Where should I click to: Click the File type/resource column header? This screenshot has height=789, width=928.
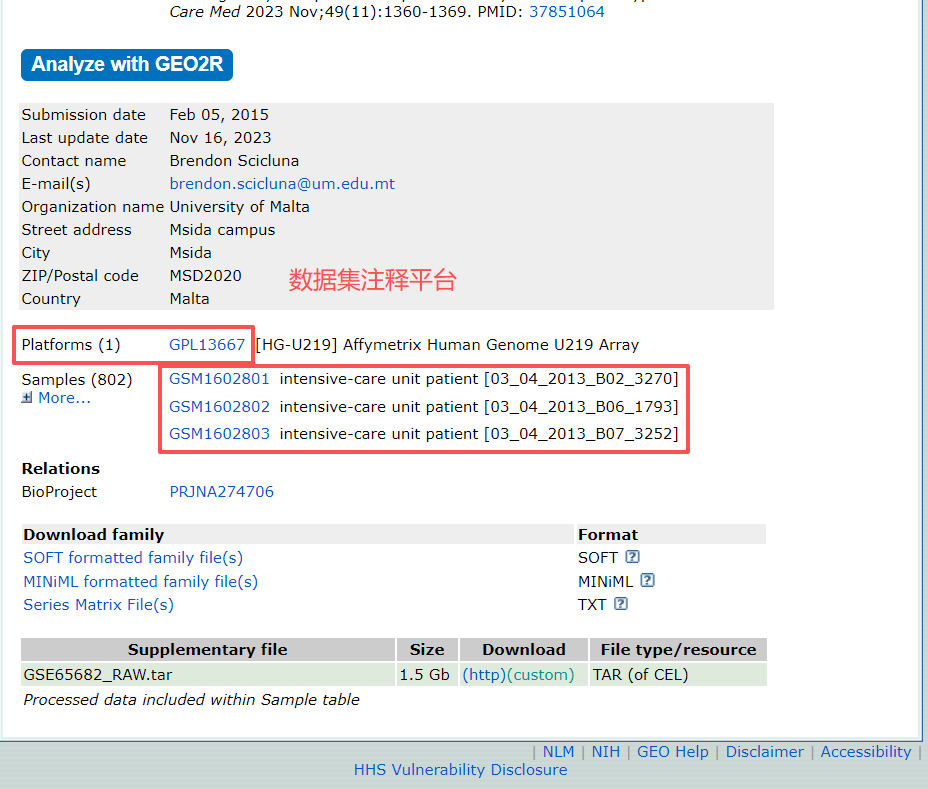tap(678, 649)
